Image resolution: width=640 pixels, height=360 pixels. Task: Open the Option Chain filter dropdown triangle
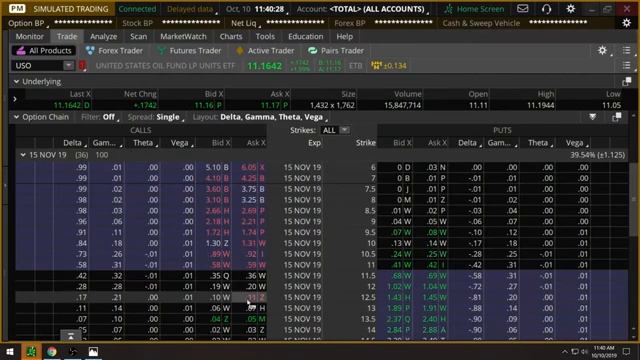(592, 117)
